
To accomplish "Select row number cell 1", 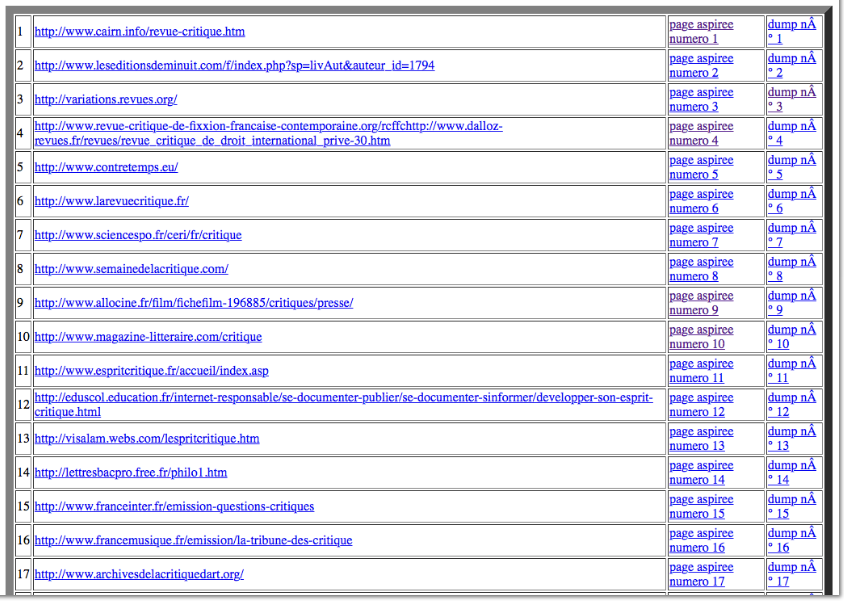I will pyautogui.click(x=23, y=32).
